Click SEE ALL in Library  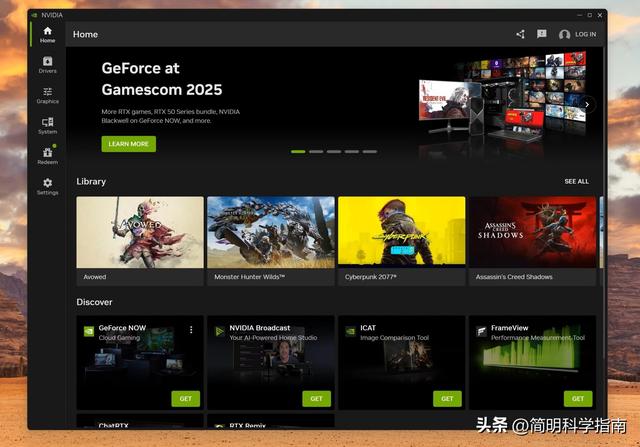coord(576,181)
